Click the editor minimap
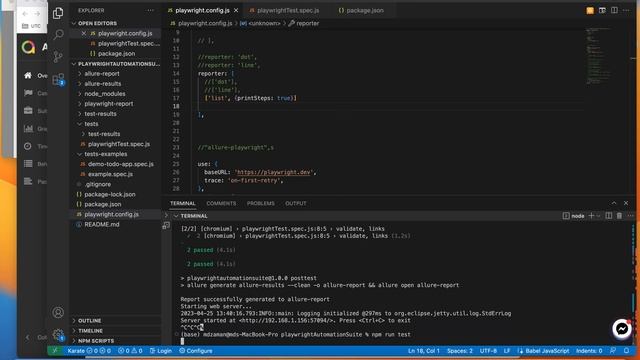The width and height of the screenshot is (640, 360). tap(599, 56)
